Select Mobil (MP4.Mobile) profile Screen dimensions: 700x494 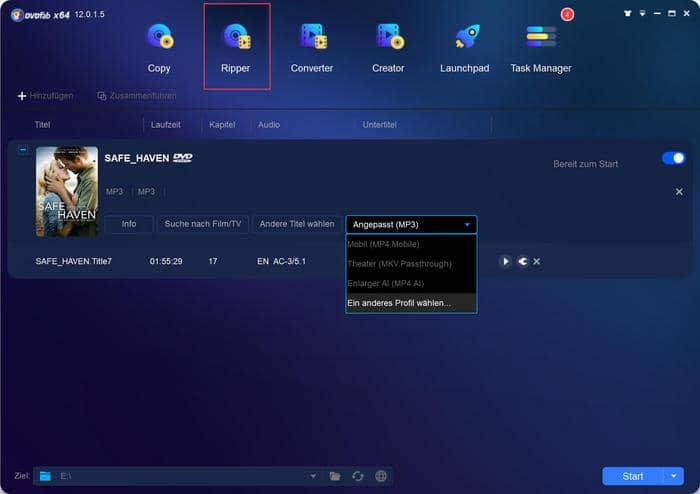pos(411,244)
